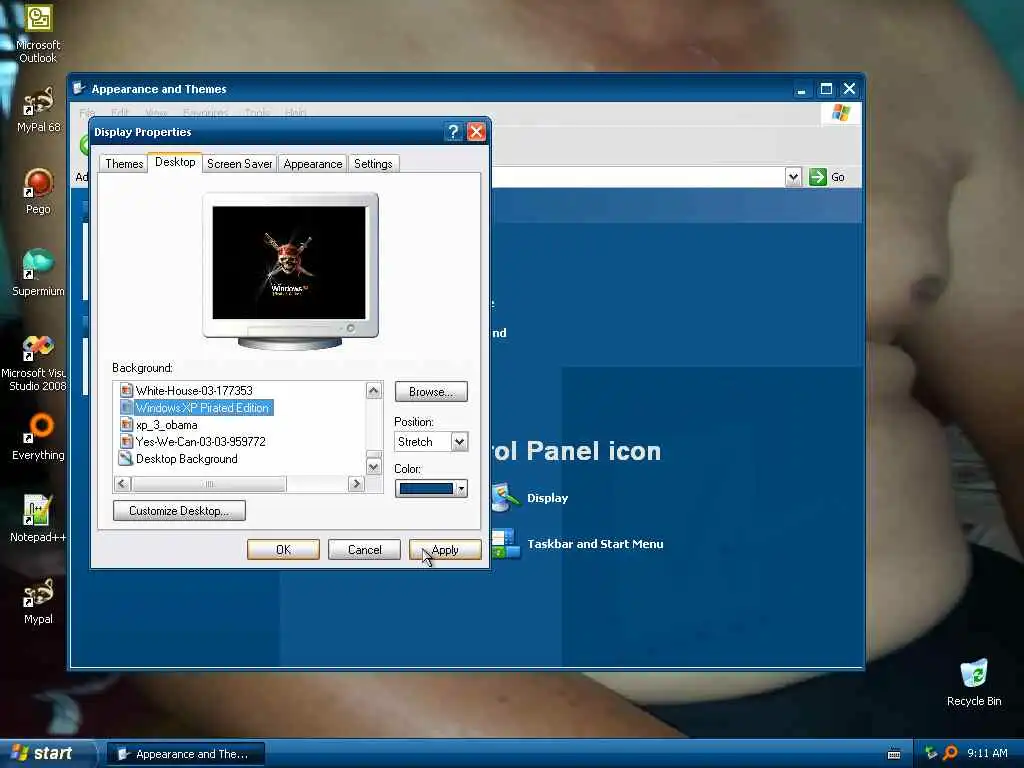Click the Display link text in Control Panel
Image resolution: width=1024 pixels, height=768 pixels.
coord(547,498)
